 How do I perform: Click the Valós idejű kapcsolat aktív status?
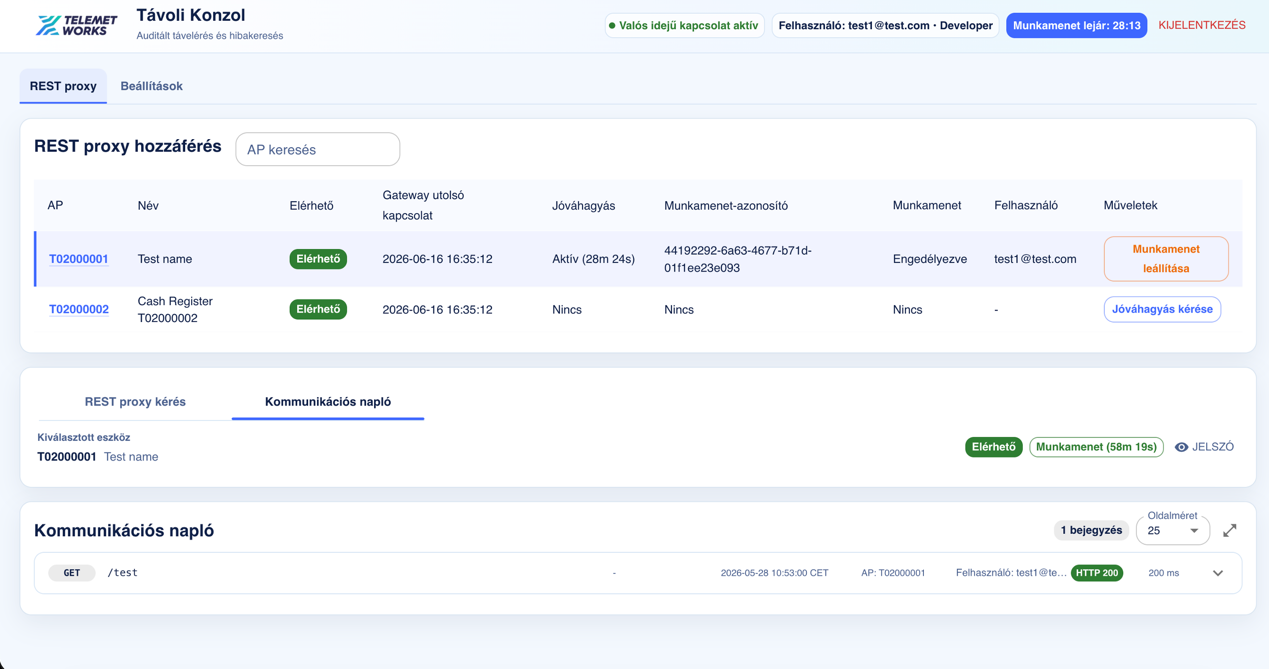684,25
